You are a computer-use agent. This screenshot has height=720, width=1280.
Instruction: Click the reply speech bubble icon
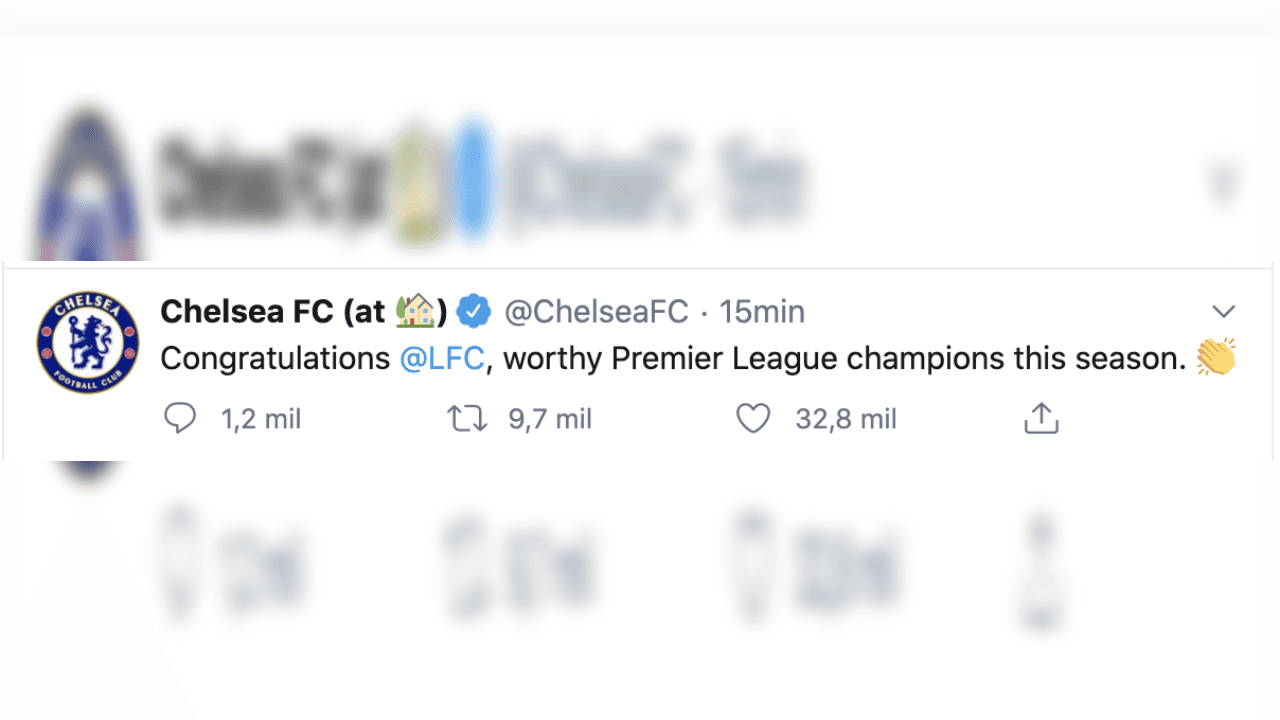(181, 418)
